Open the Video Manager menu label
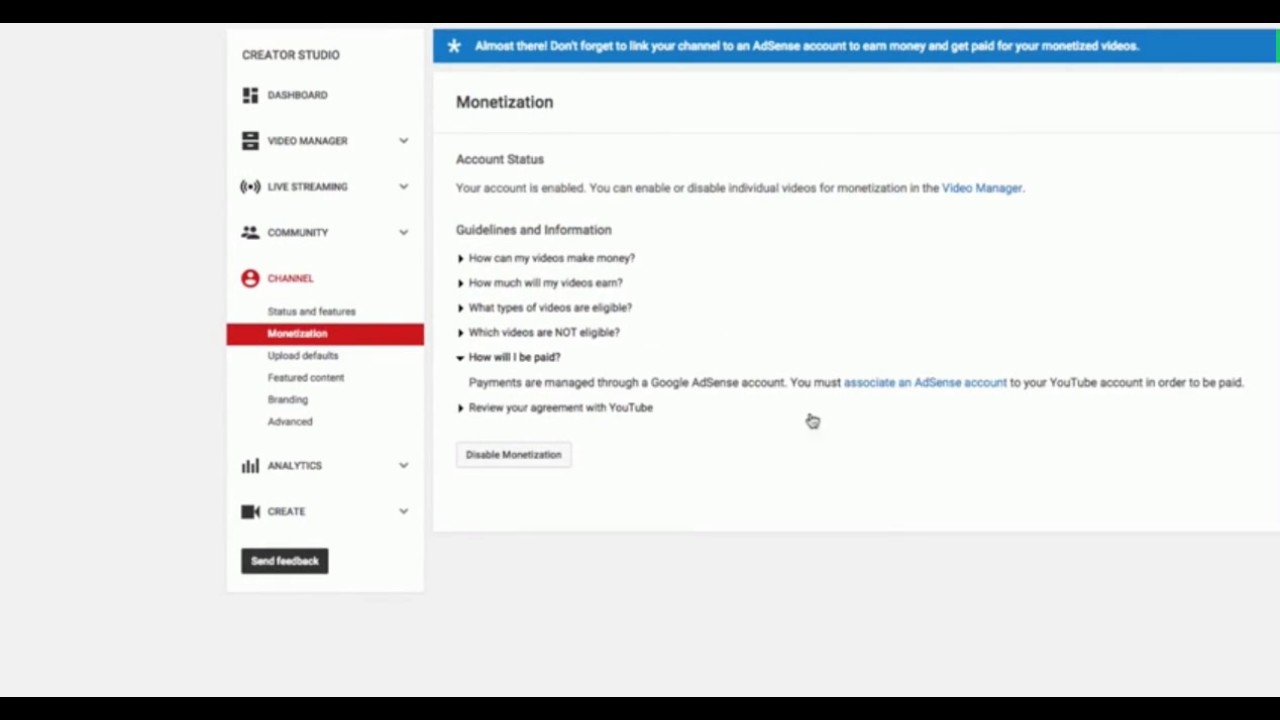The width and height of the screenshot is (1280, 720). (307, 141)
